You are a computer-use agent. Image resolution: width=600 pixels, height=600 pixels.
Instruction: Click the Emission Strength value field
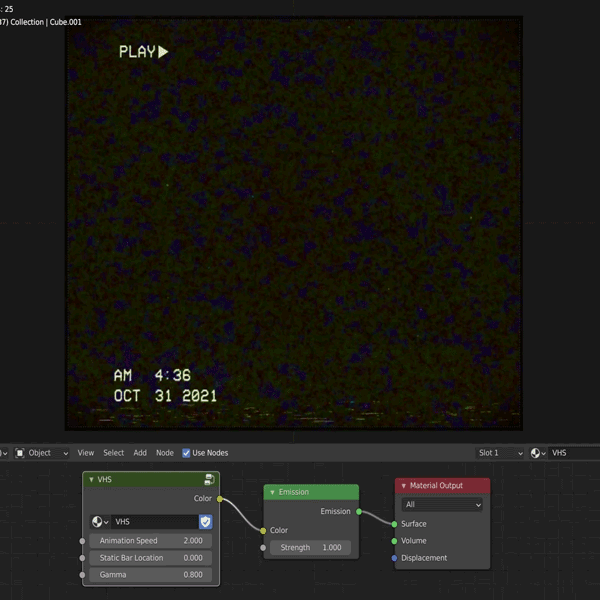tap(311, 548)
